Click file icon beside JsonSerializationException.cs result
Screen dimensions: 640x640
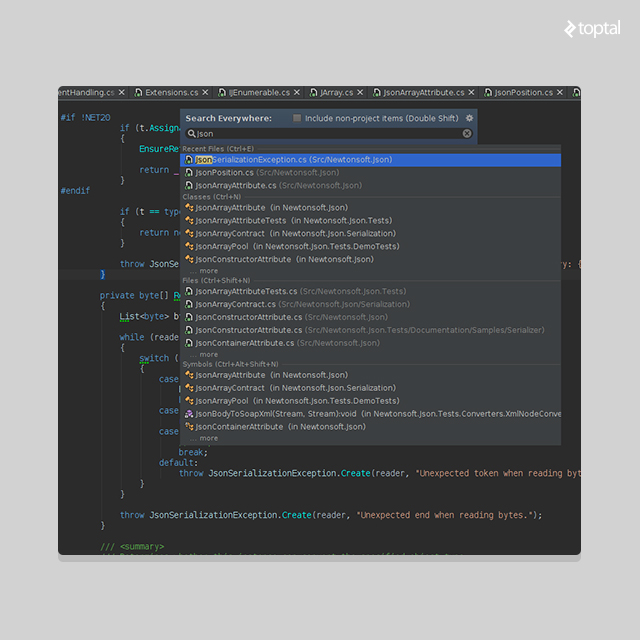tap(189, 160)
